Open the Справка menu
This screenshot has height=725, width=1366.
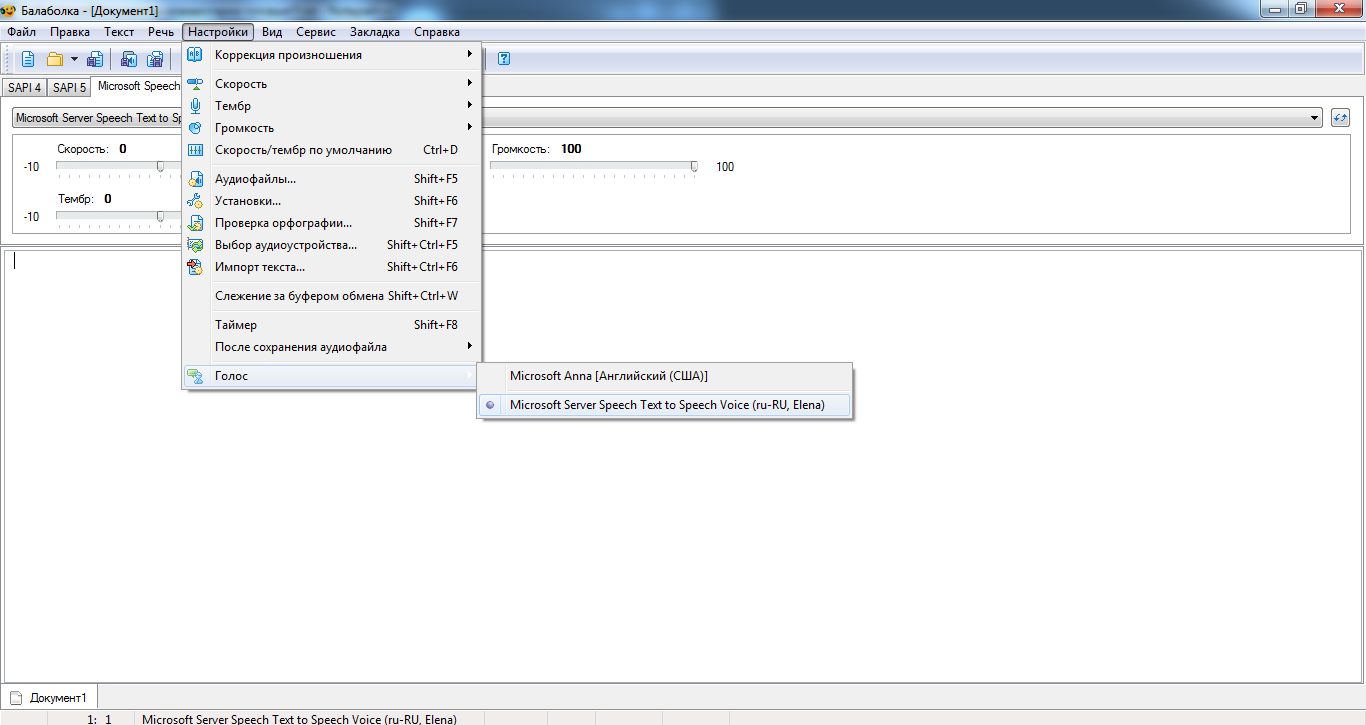point(437,32)
